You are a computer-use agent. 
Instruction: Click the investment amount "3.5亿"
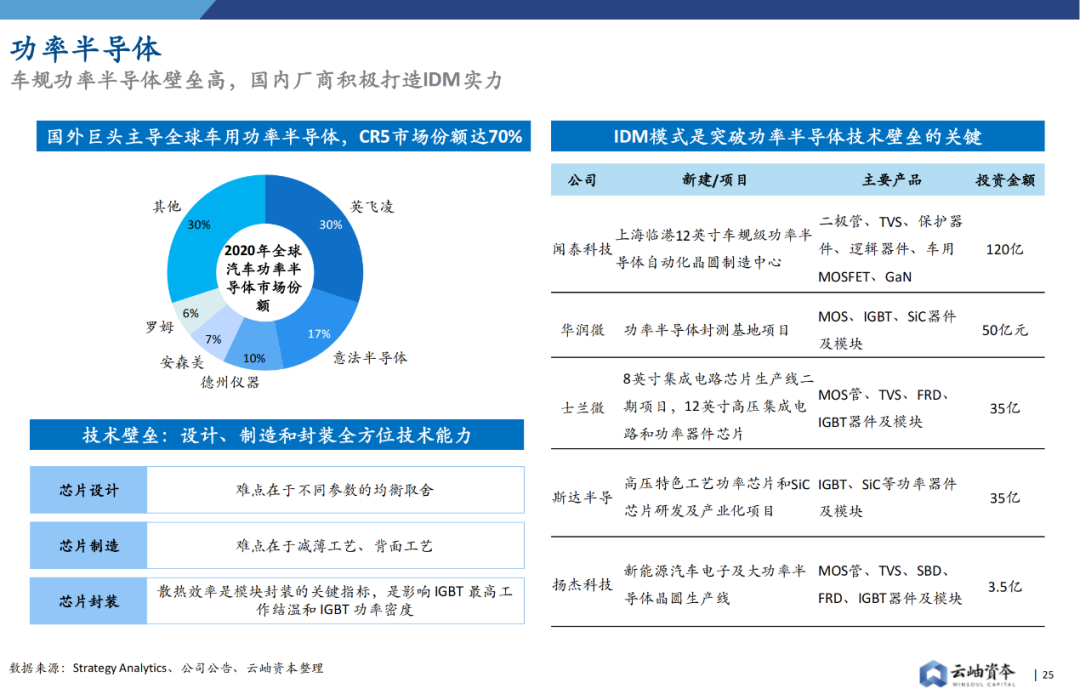click(1004, 587)
